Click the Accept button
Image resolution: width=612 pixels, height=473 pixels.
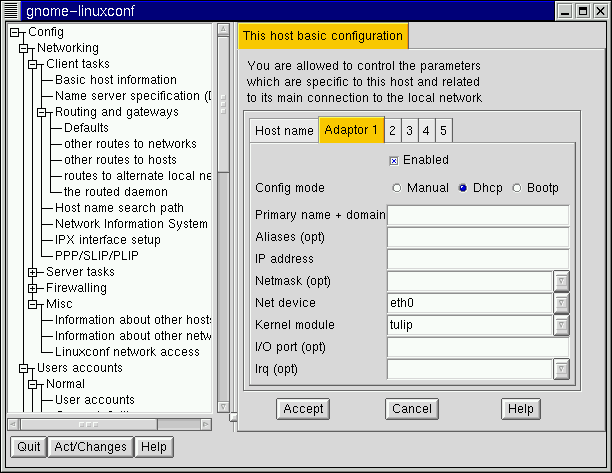click(303, 408)
